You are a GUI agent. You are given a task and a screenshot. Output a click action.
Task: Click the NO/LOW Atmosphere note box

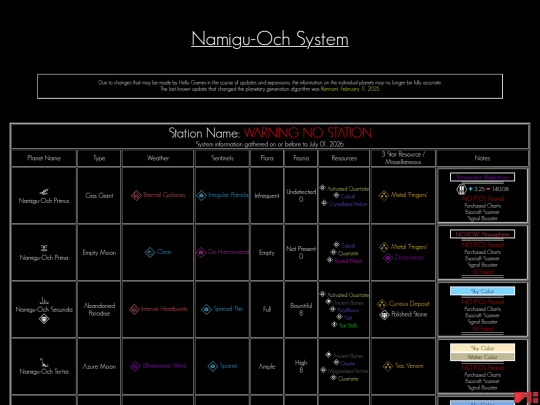point(482,234)
